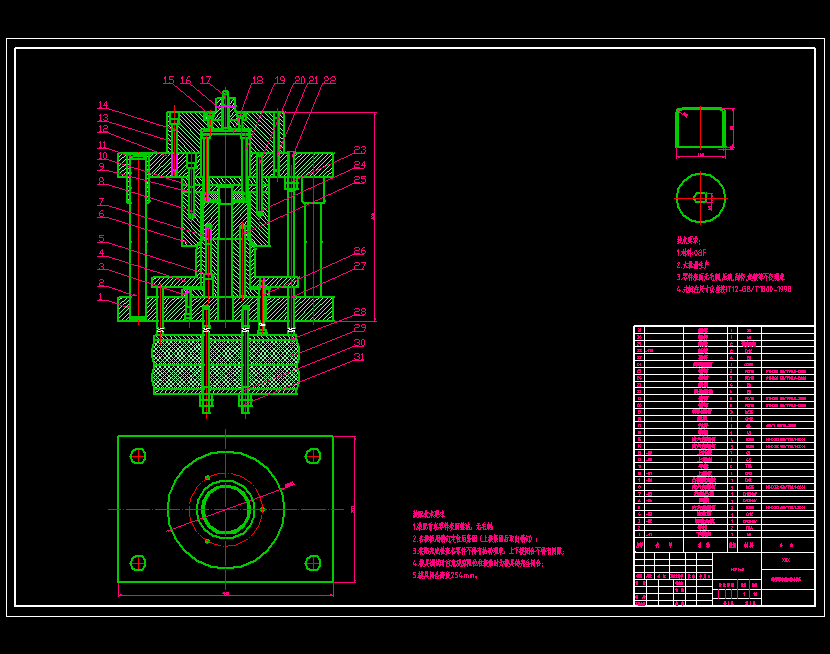Click the top-right bolt hole in plan view
The height and width of the screenshot is (654, 830).
(x=313, y=456)
